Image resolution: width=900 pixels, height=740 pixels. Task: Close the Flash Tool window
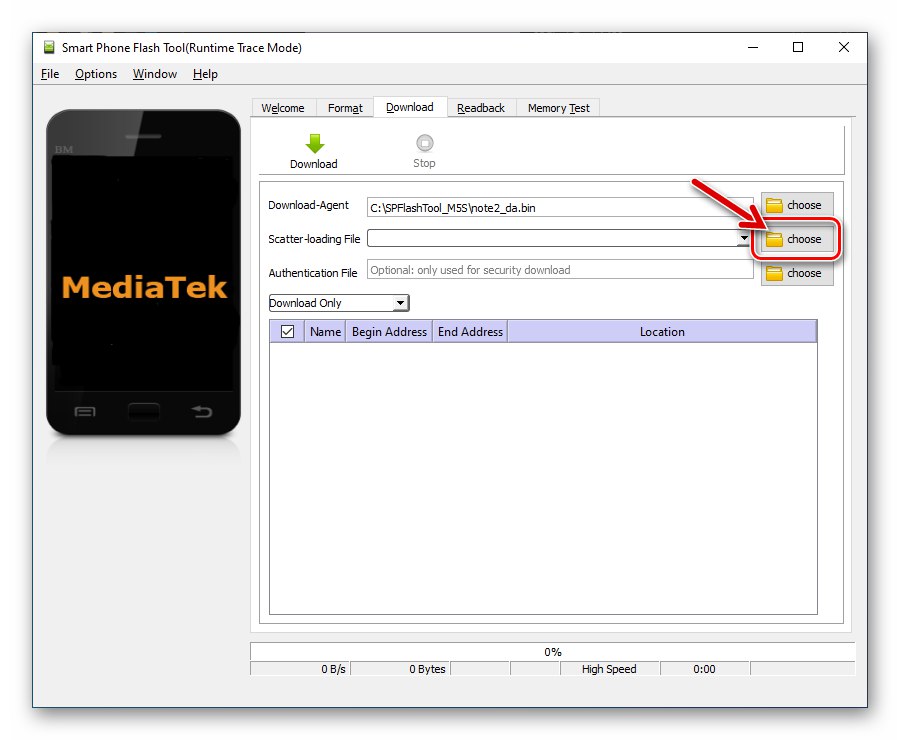(844, 47)
